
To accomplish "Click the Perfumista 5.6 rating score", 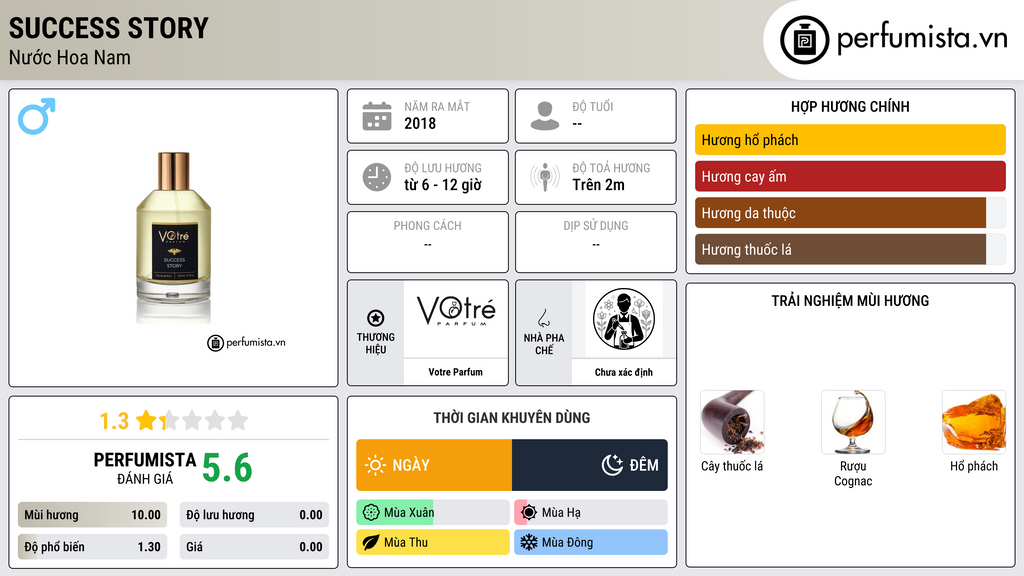I will tap(227, 468).
